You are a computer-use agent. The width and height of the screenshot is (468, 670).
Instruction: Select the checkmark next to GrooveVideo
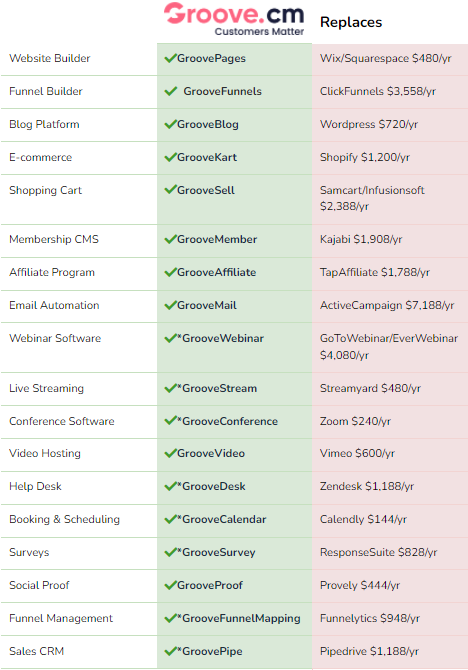tap(171, 453)
